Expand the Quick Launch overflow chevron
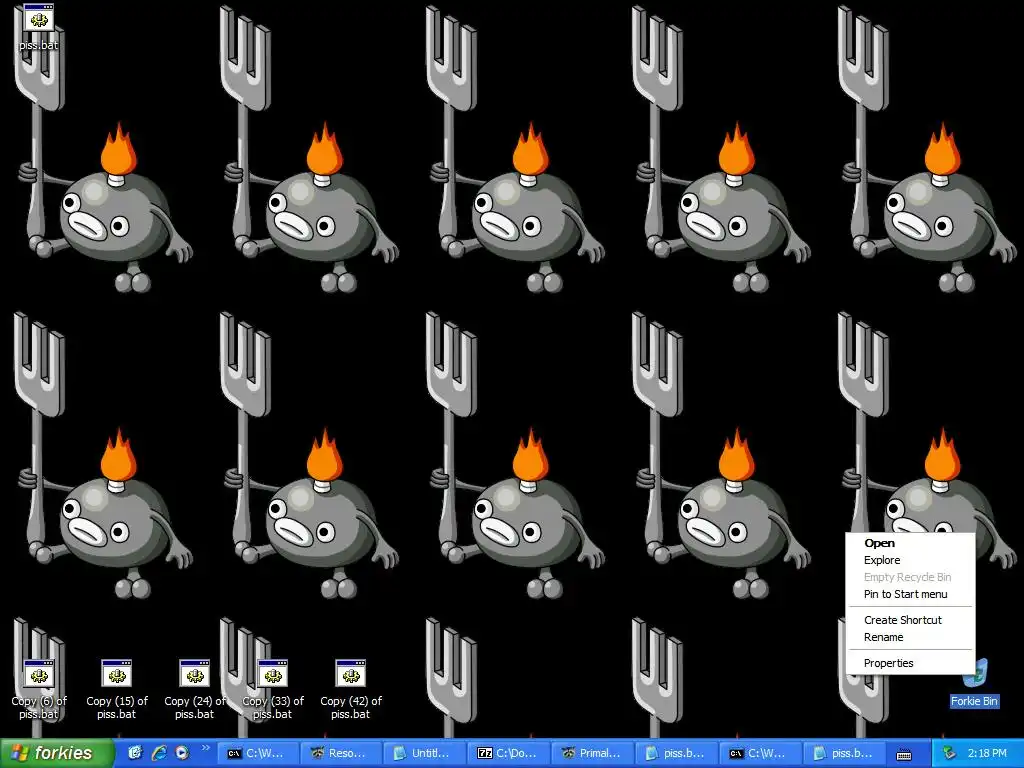This screenshot has height=768, width=1024. coord(205,748)
